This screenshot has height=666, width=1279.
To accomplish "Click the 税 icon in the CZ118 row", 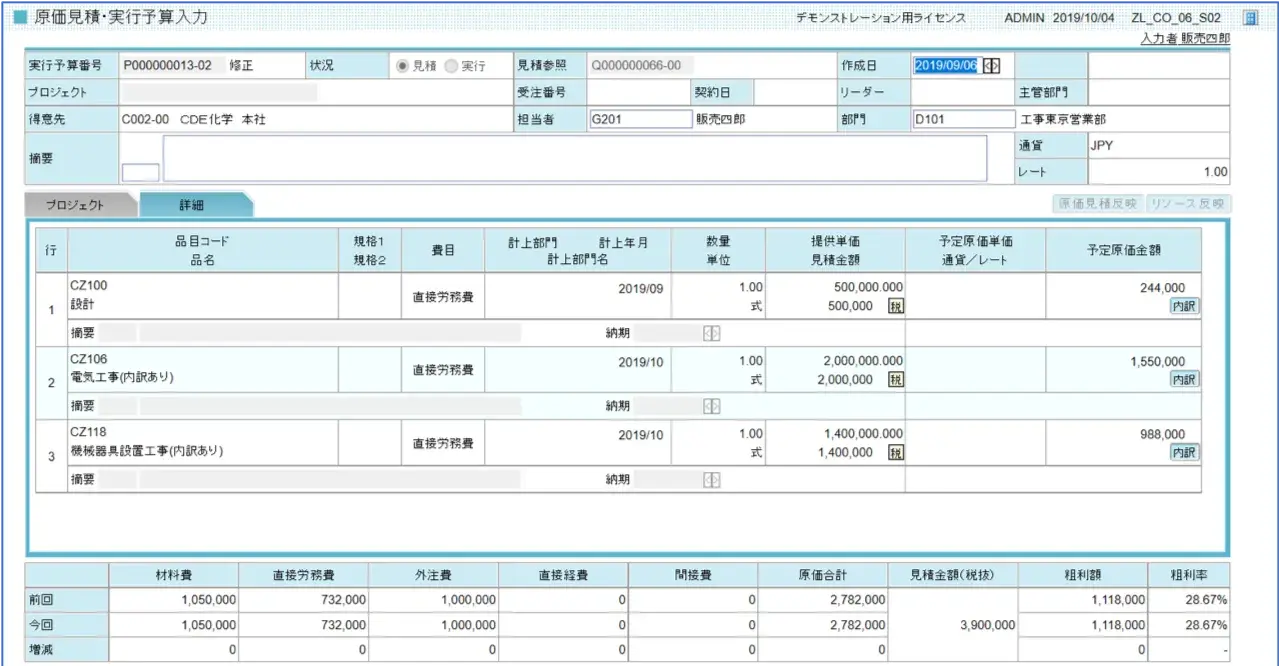I will [x=896, y=453].
